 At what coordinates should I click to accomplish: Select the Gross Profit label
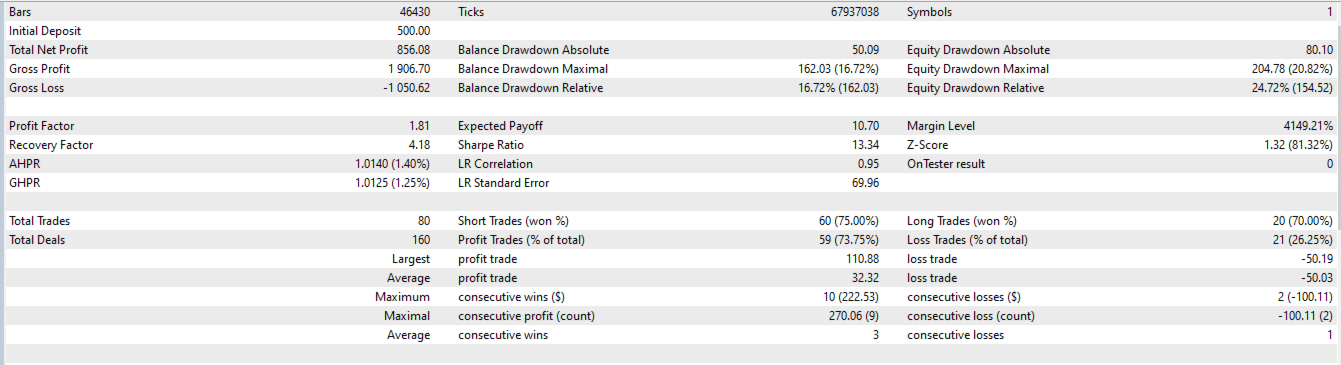(40, 69)
